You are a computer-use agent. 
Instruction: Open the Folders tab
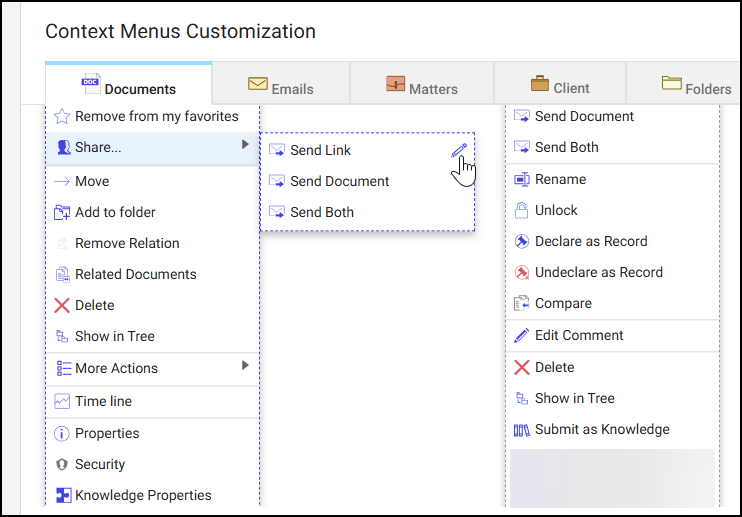point(683,84)
